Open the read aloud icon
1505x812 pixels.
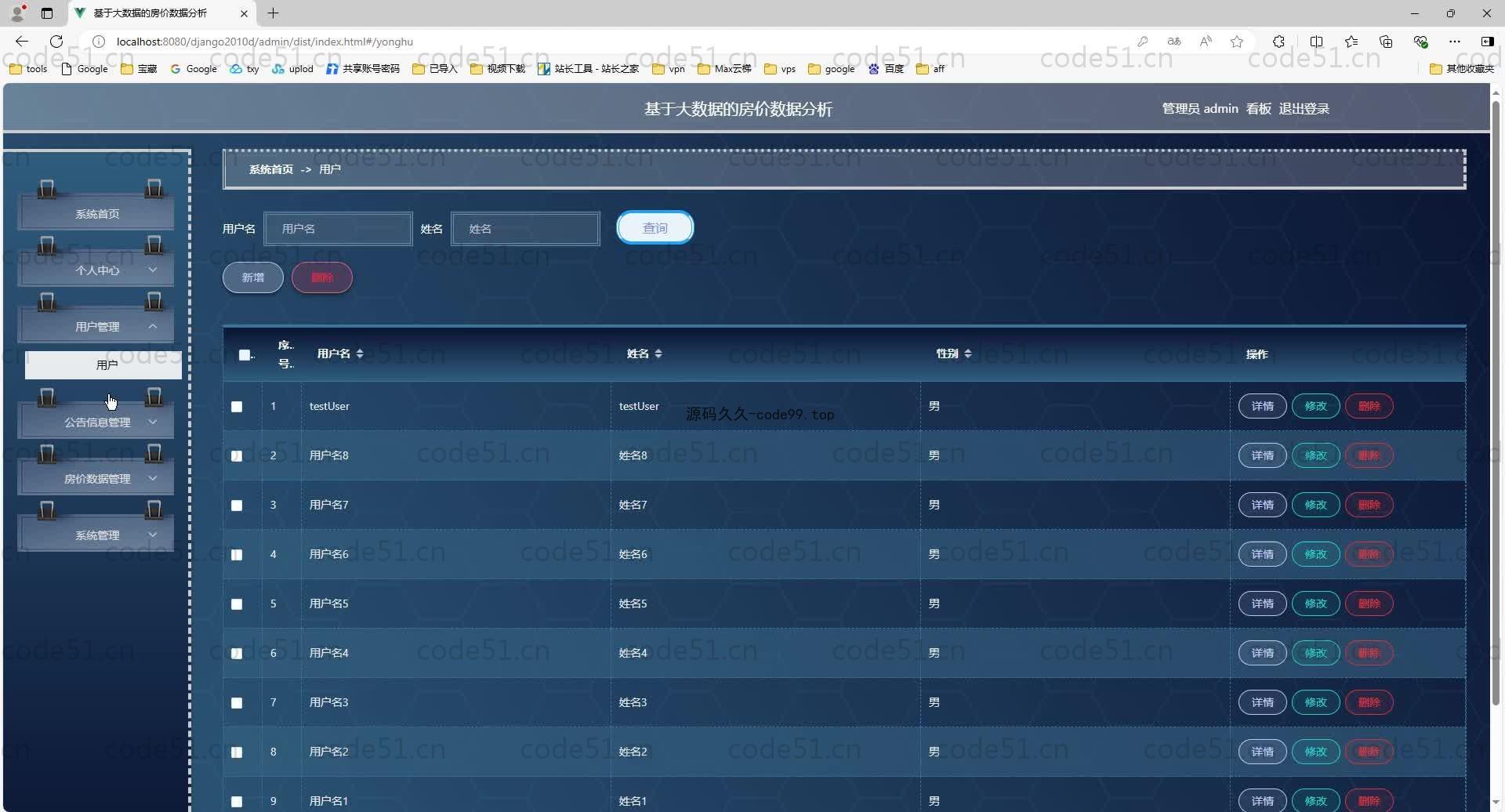[x=1206, y=42]
